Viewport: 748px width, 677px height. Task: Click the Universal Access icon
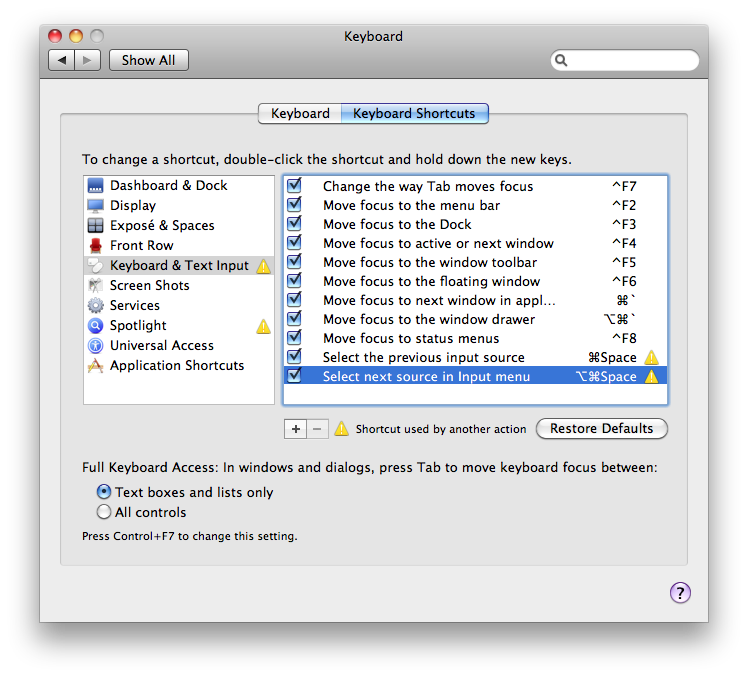(95, 345)
